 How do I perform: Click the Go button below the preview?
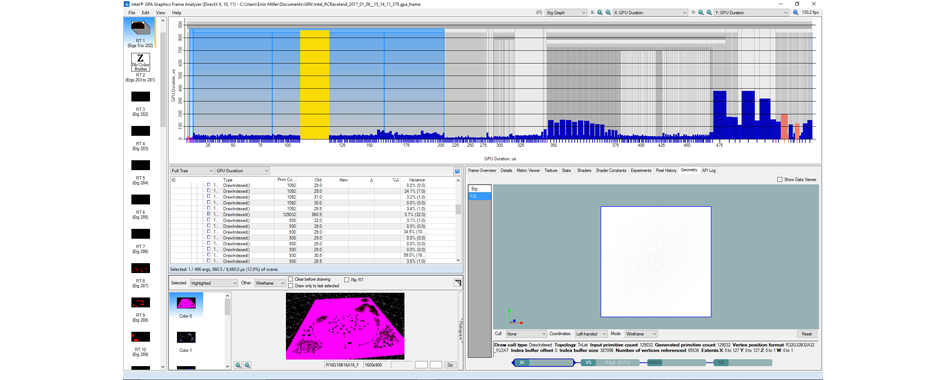[451, 365]
